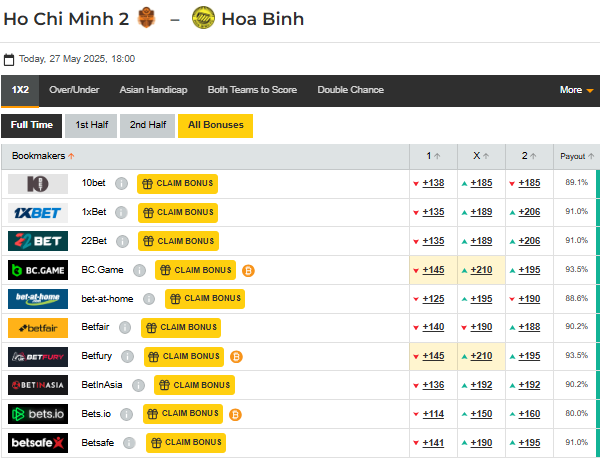The image size is (600, 458).
Task: Click the Betfair bookmaker logo
Action: (38, 328)
